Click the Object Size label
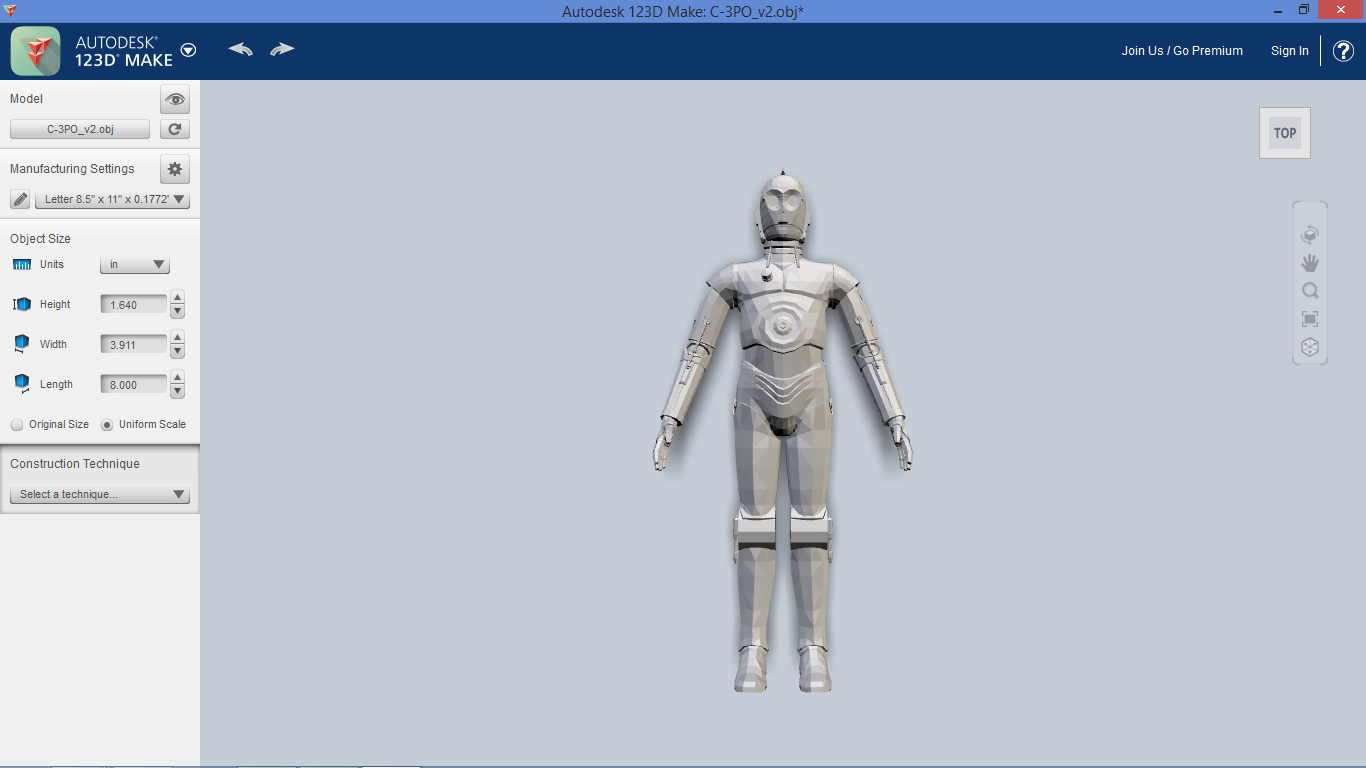Viewport: 1366px width, 768px height. click(x=40, y=239)
